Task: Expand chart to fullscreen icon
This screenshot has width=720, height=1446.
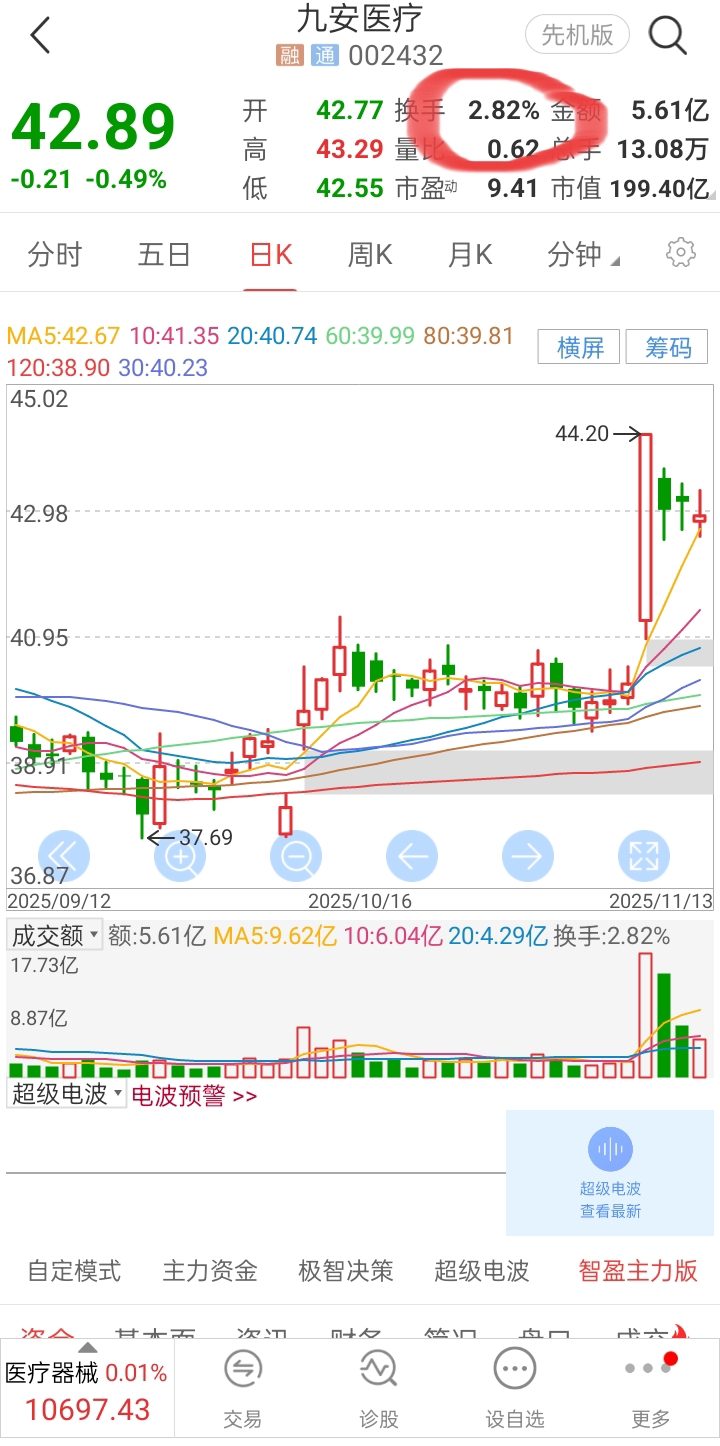Action: pyautogui.click(x=644, y=856)
